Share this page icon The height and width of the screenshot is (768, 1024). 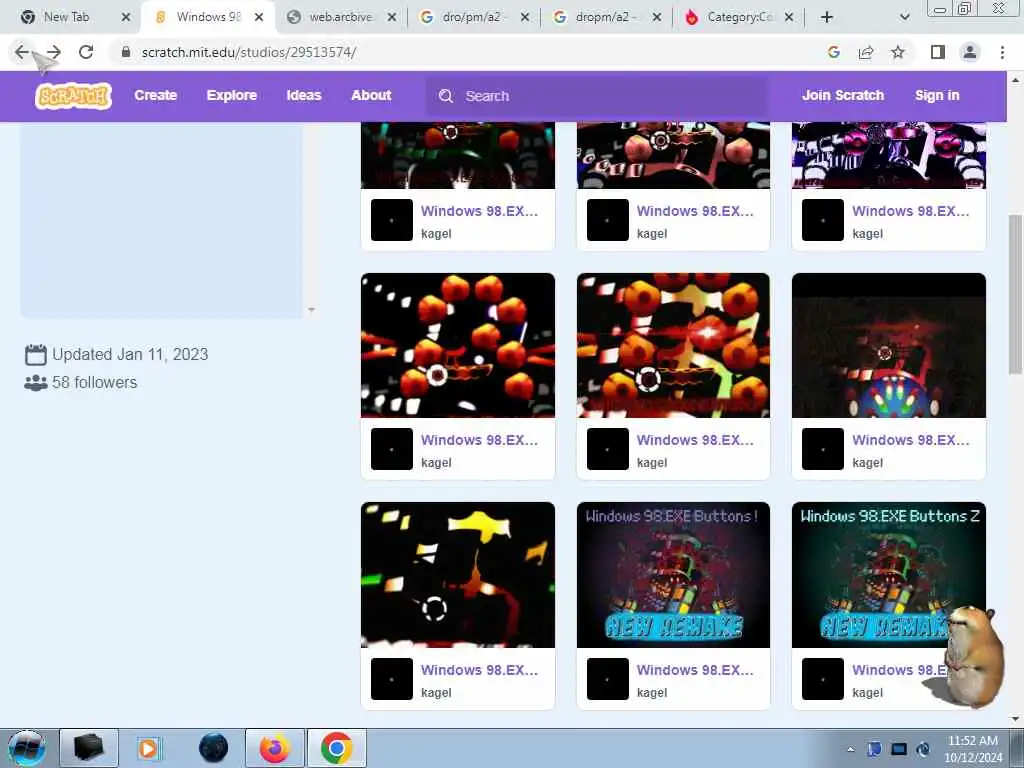pos(866,52)
